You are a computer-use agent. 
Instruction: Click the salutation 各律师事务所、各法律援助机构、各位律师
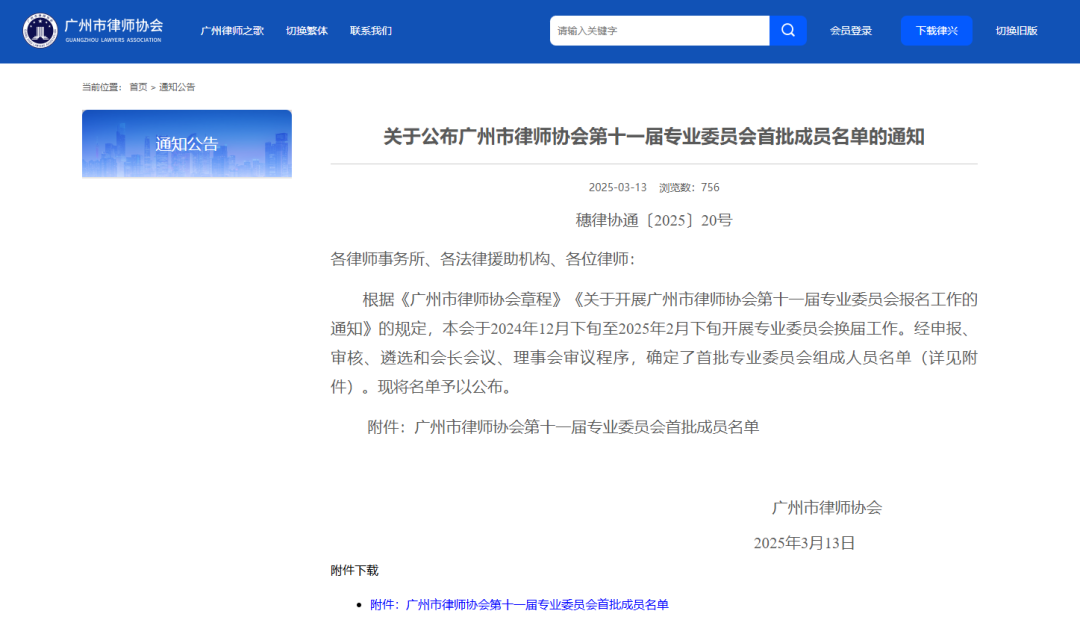[x=482, y=259]
